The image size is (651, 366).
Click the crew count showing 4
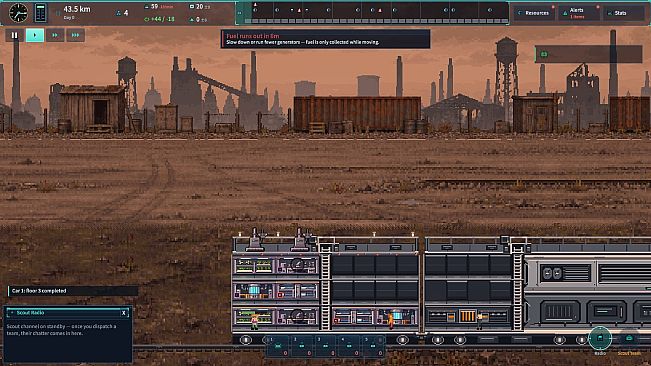[x=122, y=13]
